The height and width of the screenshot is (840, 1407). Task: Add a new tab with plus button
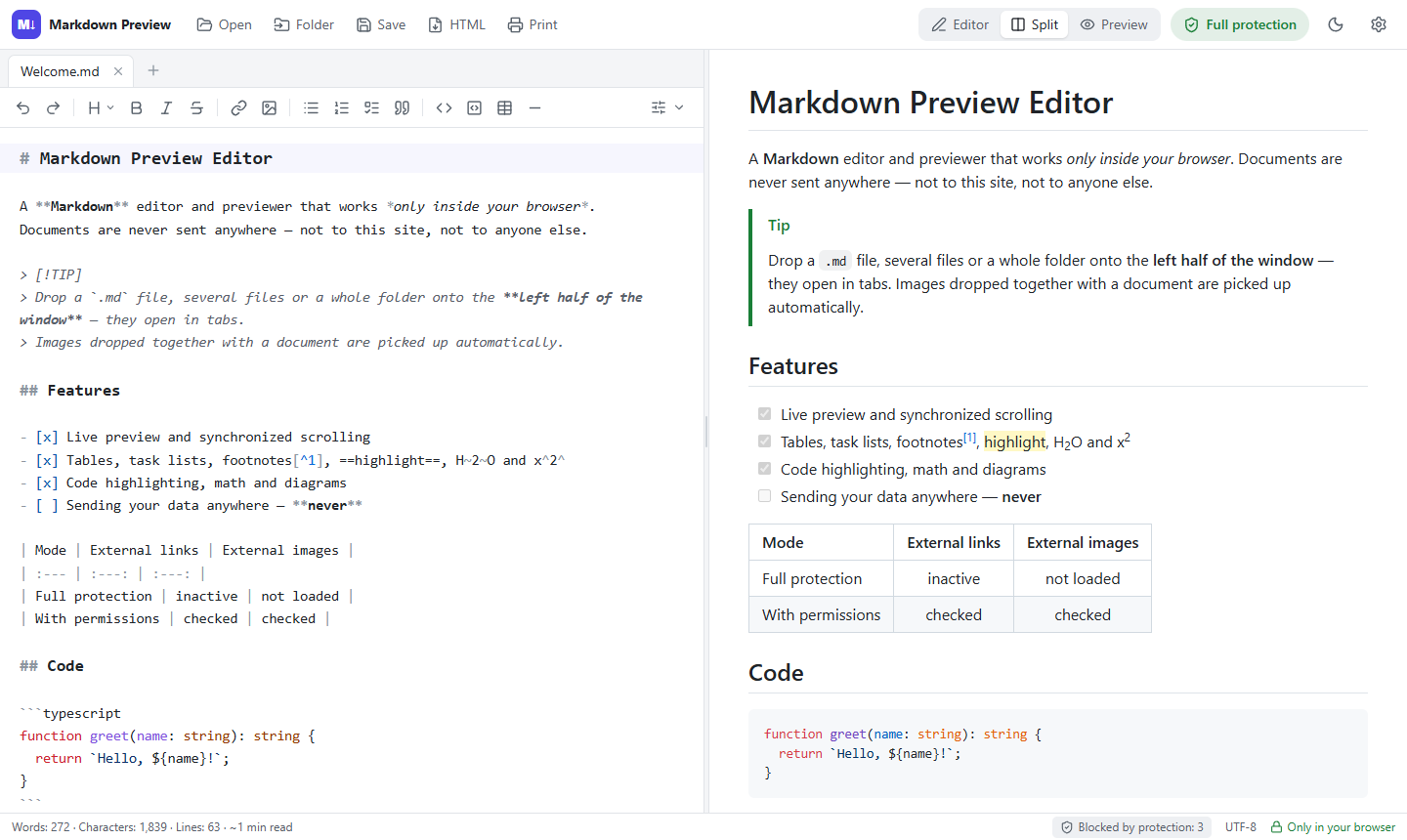click(x=153, y=70)
